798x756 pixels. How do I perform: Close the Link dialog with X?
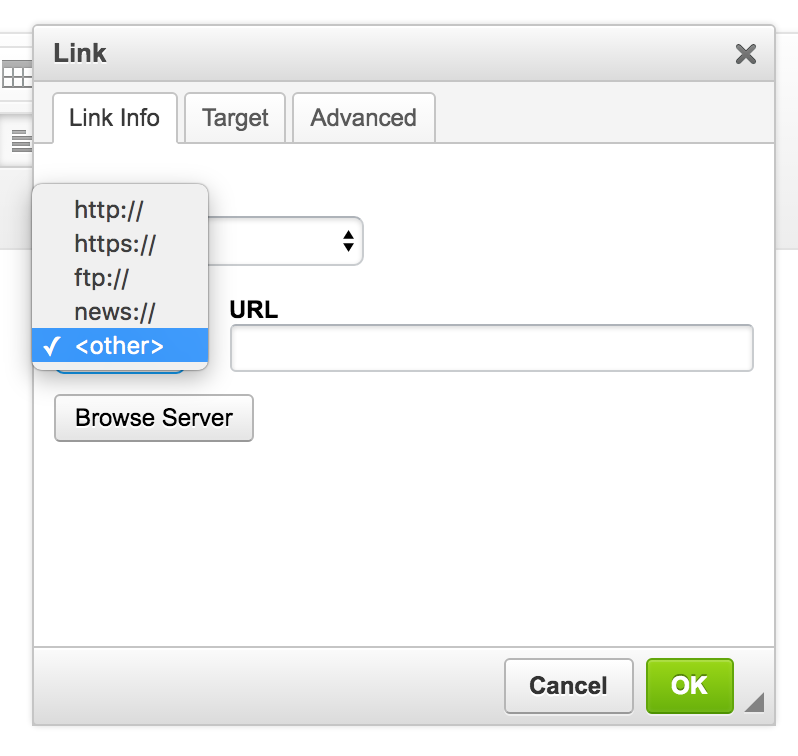click(x=745, y=54)
